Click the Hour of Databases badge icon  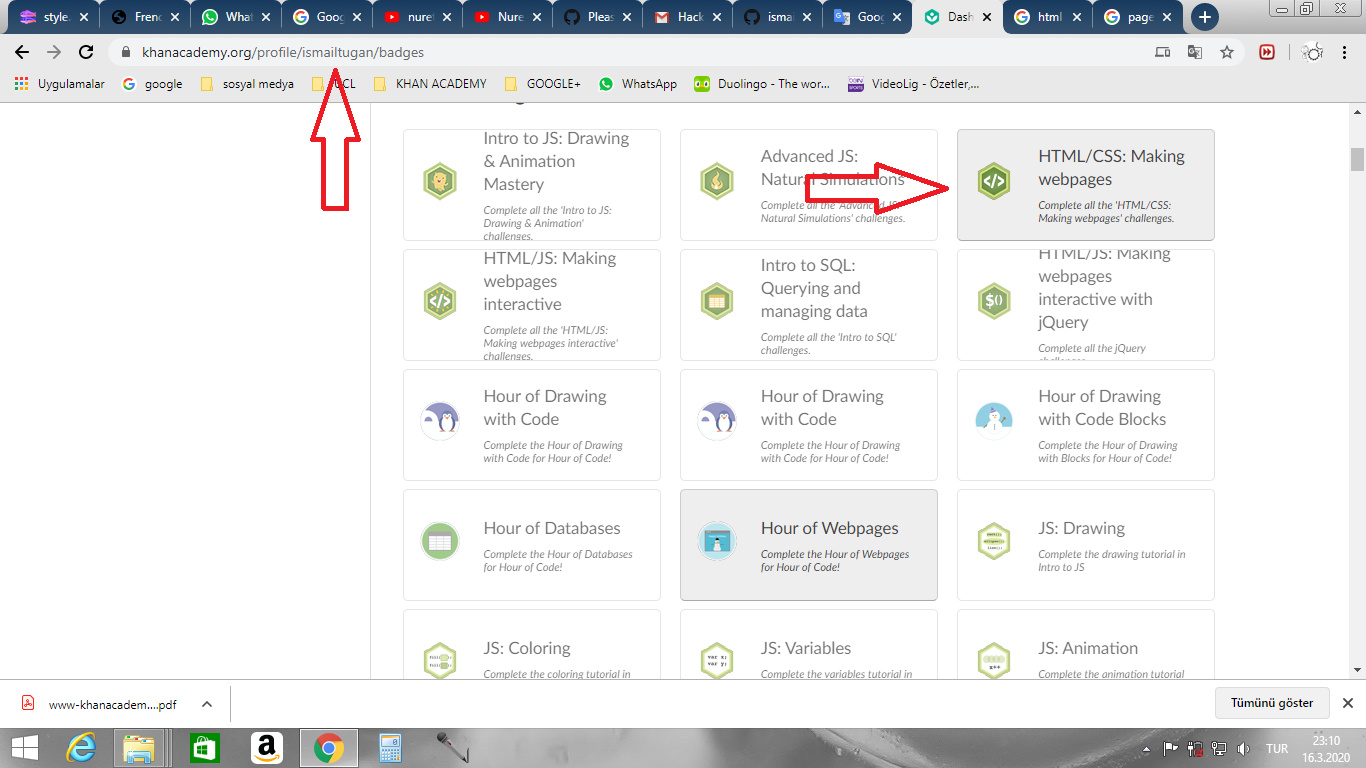coord(439,541)
